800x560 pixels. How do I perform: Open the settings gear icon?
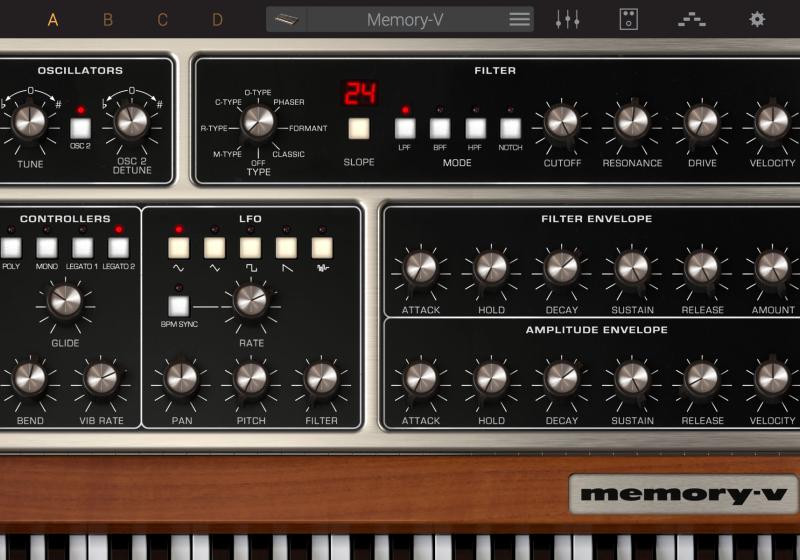[757, 19]
